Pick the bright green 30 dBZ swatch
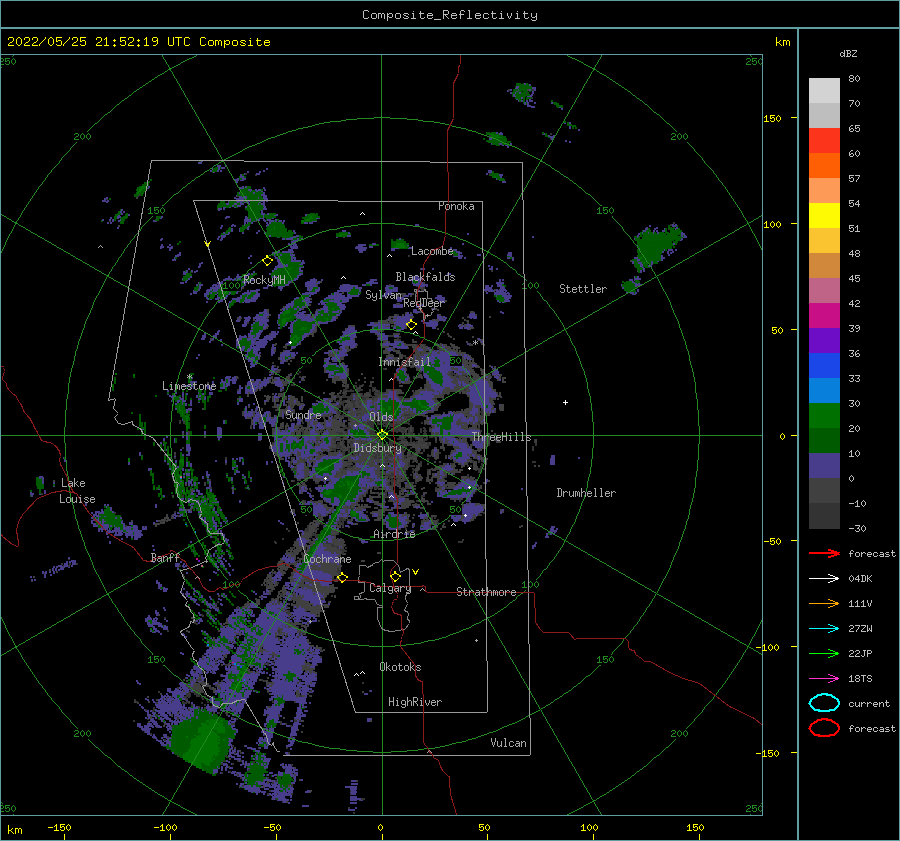 coord(824,415)
